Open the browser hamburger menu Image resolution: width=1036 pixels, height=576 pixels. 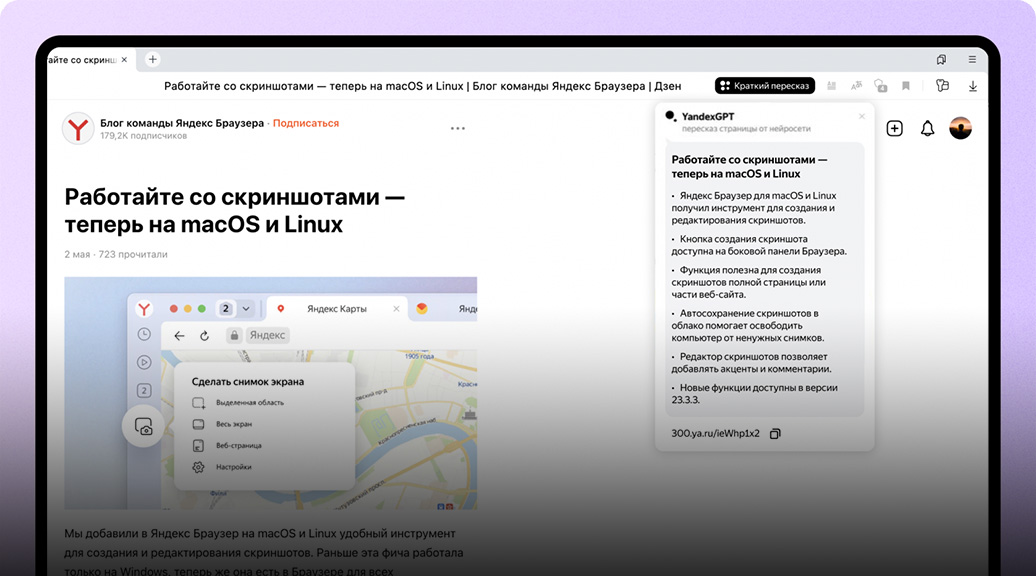tap(972, 60)
